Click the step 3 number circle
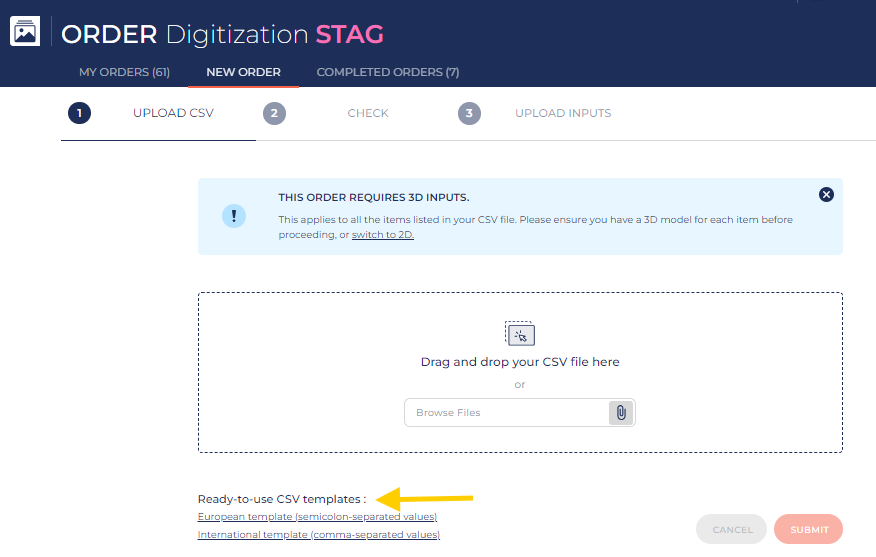The height and width of the screenshot is (557, 876). point(469,113)
